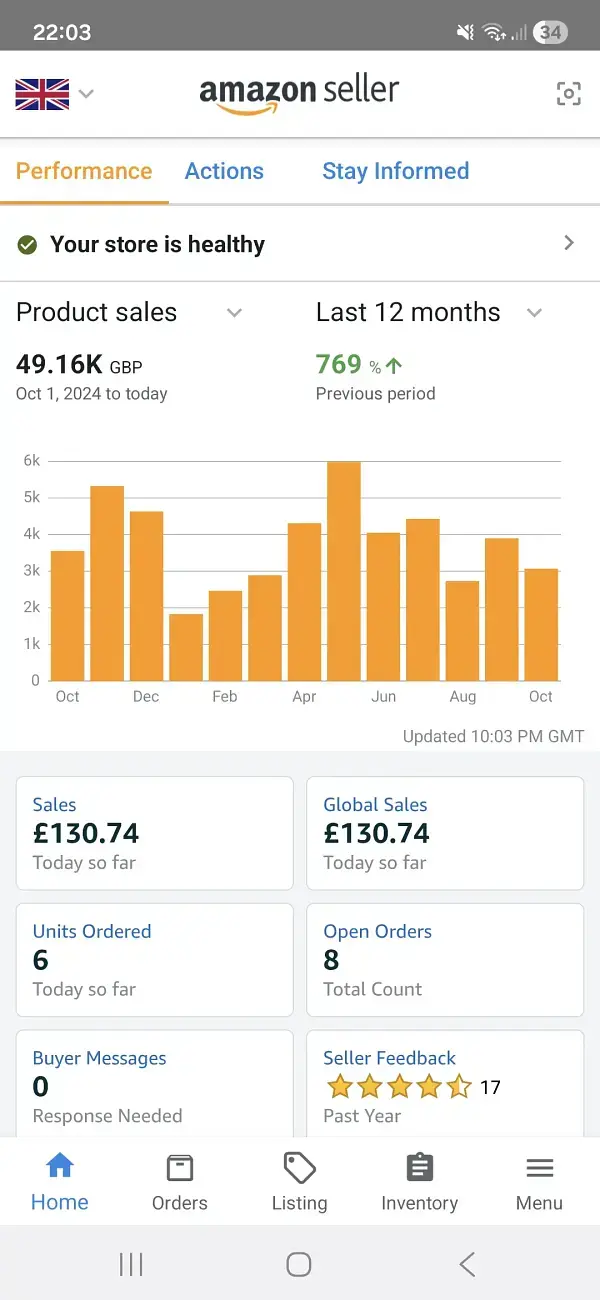Open the UK marketplace flag dropdown

(54, 94)
